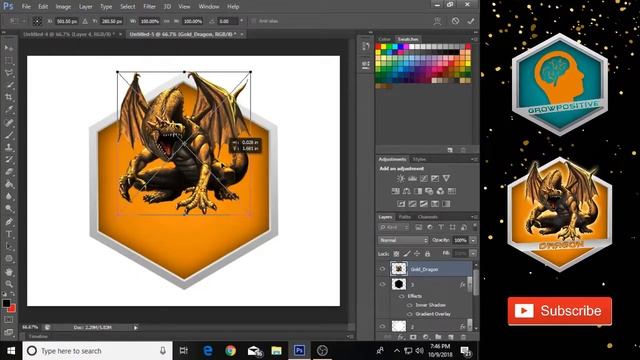The height and width of the screenshot is (360, 640).
Task: Add Color Balance scales adjustment icon
Action: [x=407, y=191]
